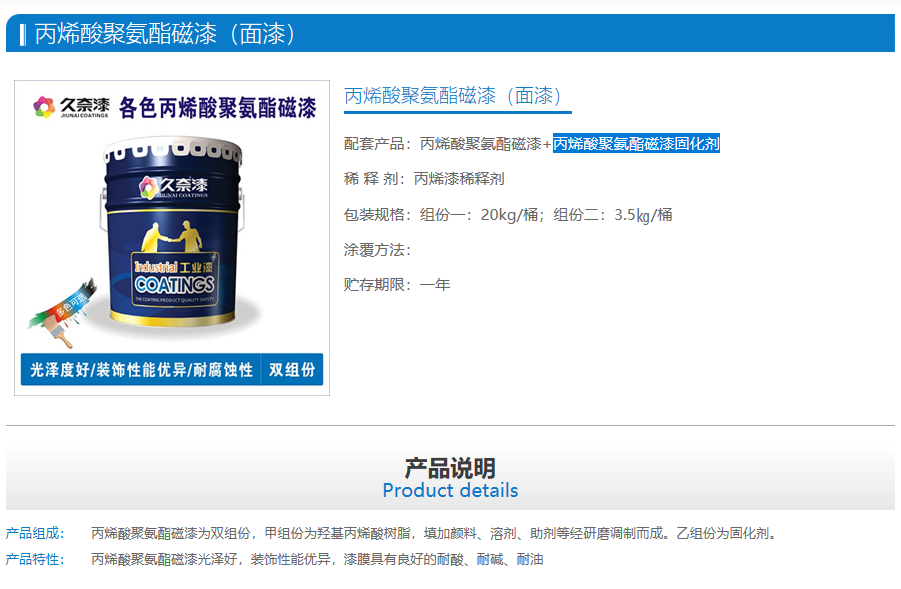Click the product title link 丙烯酸聚氨酯磁漆（面漆）
This screenshot has height=589, width=901.
tap(452, 95)
